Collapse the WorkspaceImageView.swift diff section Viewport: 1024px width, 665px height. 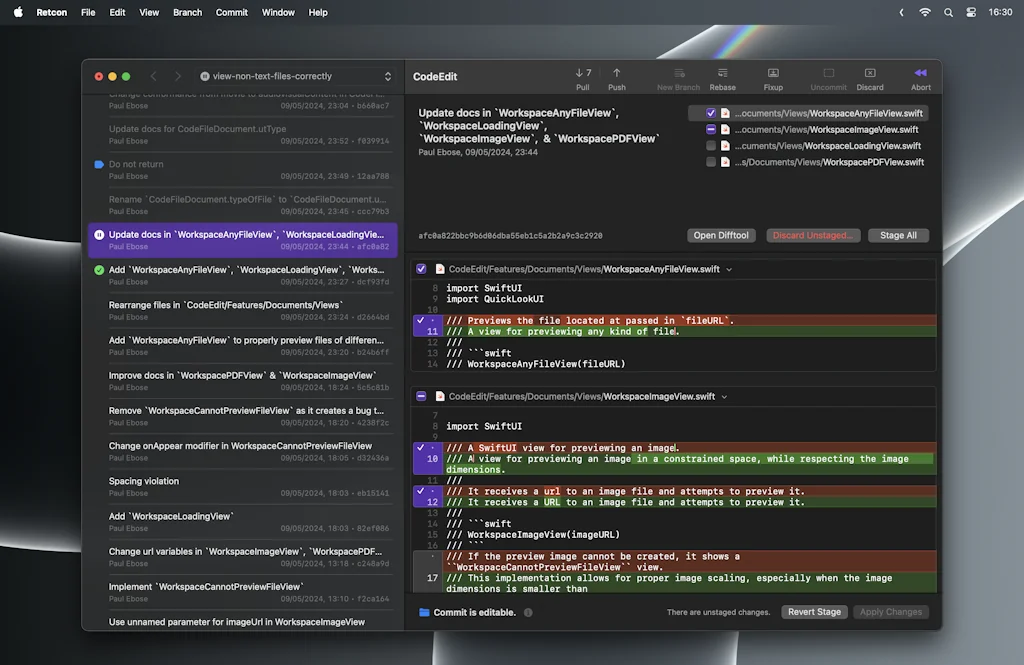tap(422, 395)
